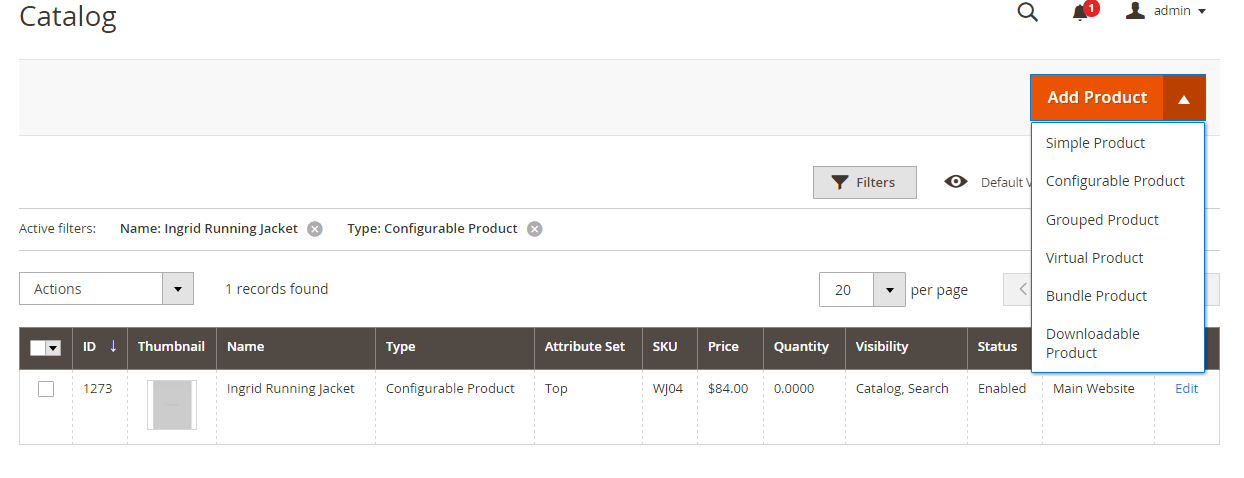Click the Add Product button

click(x=1097, y=98)
